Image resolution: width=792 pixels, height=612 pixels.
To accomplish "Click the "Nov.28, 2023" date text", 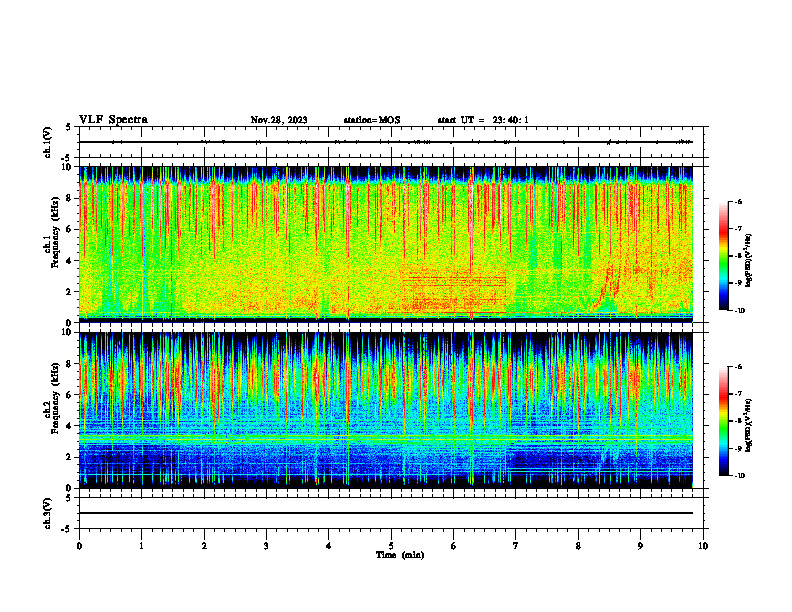I will [279, 120].
